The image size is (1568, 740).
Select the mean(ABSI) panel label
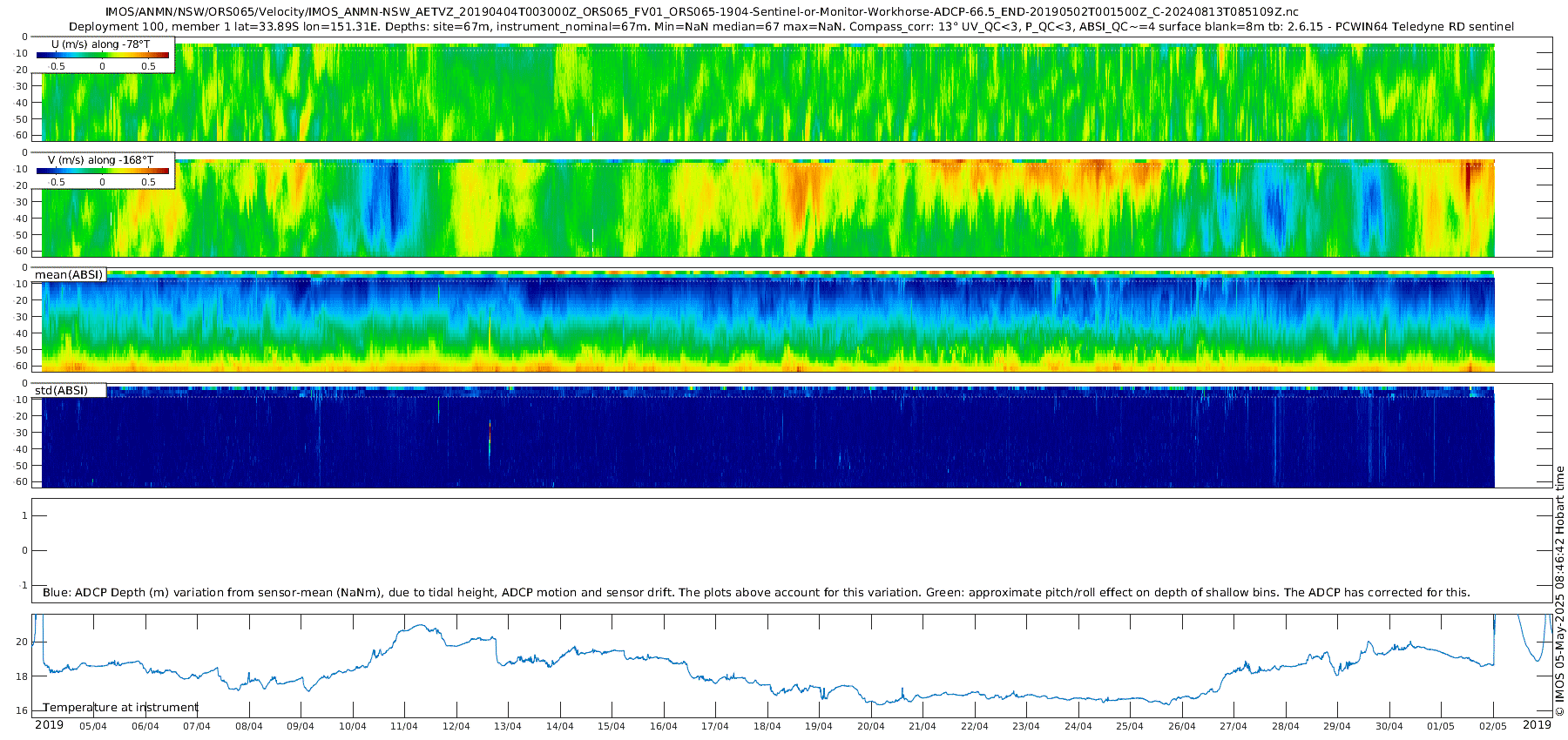[69, 275]
